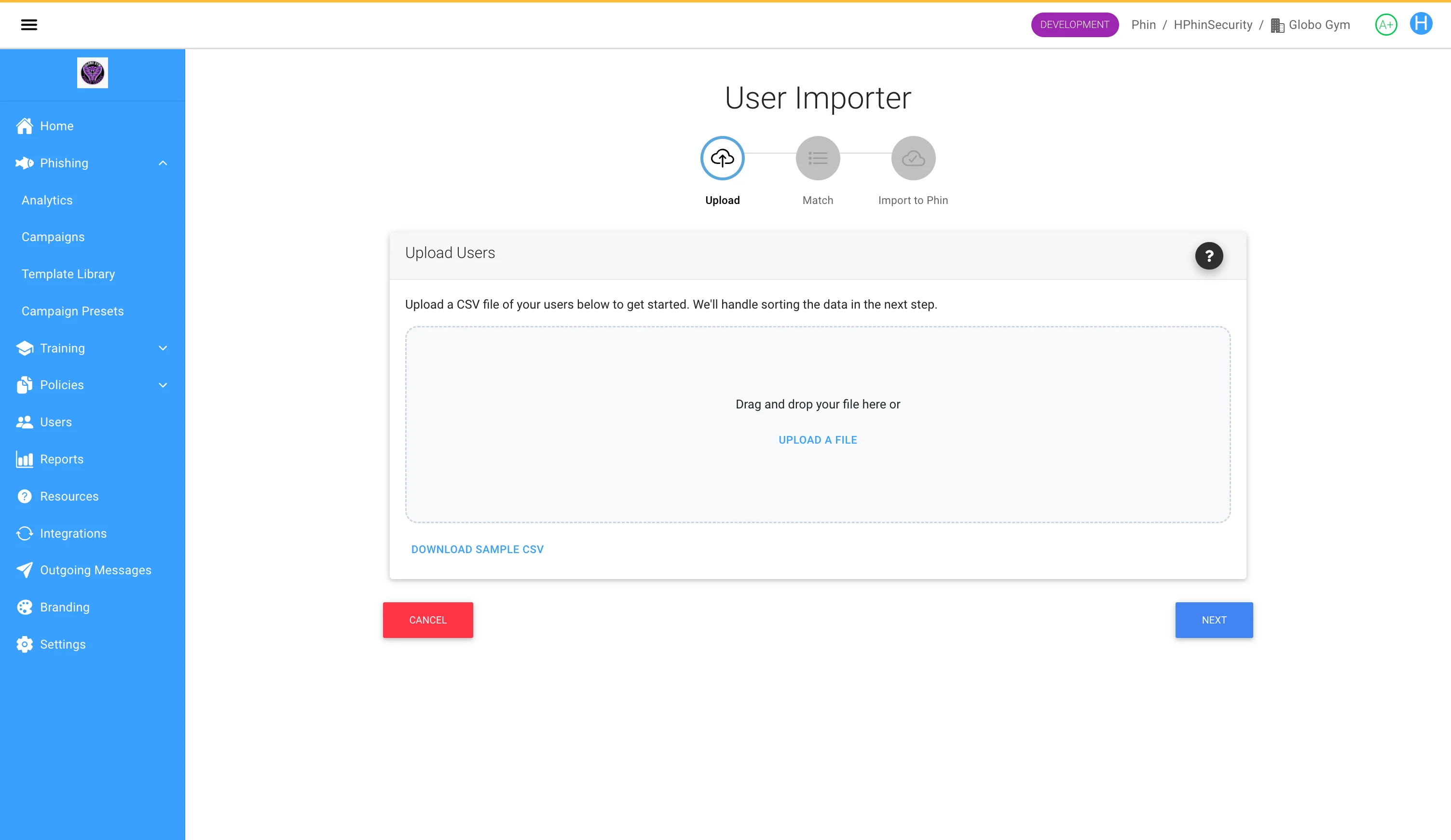The image size is (1451, 840).
Task: Select the Match step list icon
Action: [x=818, y=158]
